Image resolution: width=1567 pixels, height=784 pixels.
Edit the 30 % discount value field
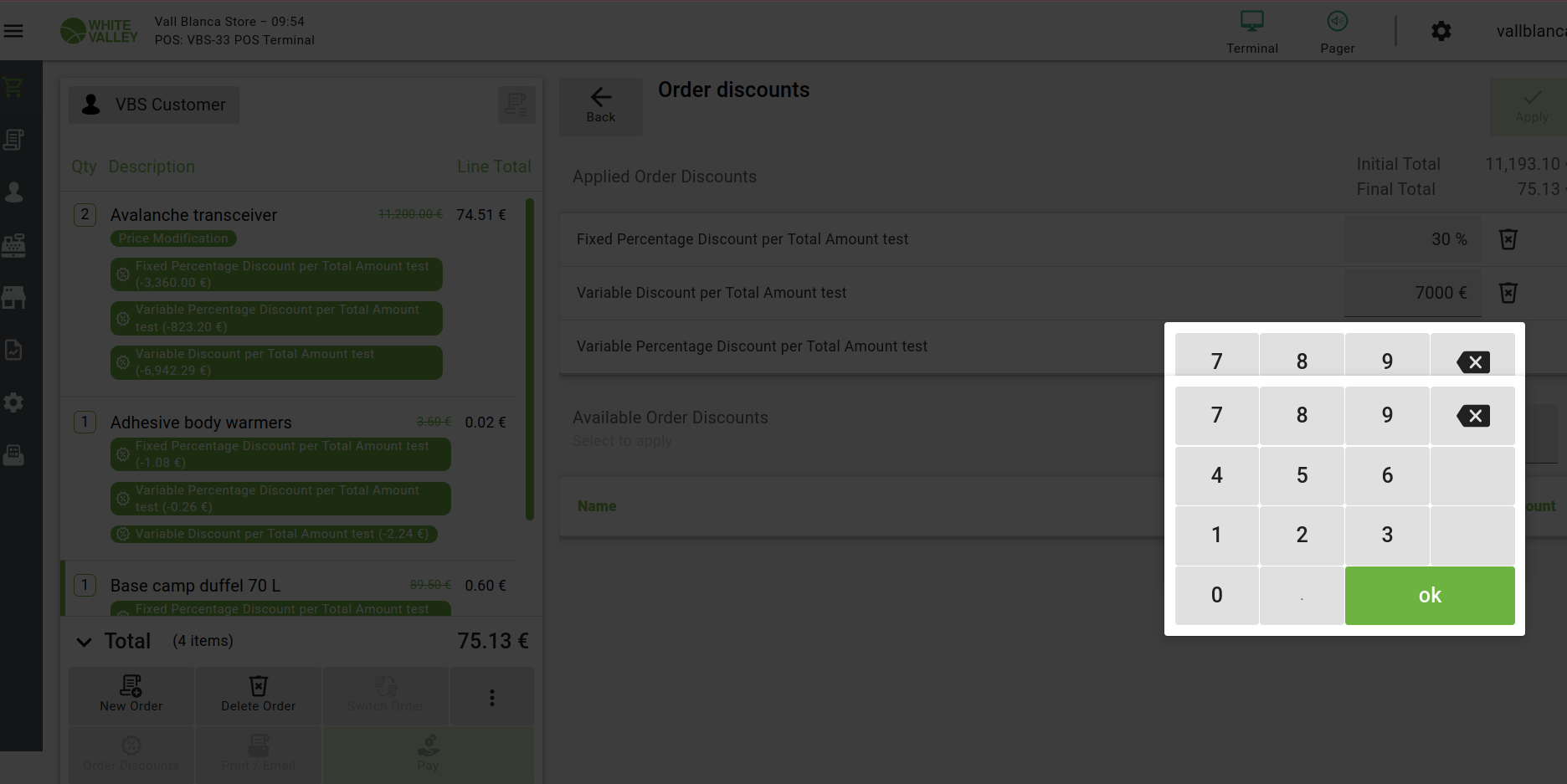[x=1412, y=239]
